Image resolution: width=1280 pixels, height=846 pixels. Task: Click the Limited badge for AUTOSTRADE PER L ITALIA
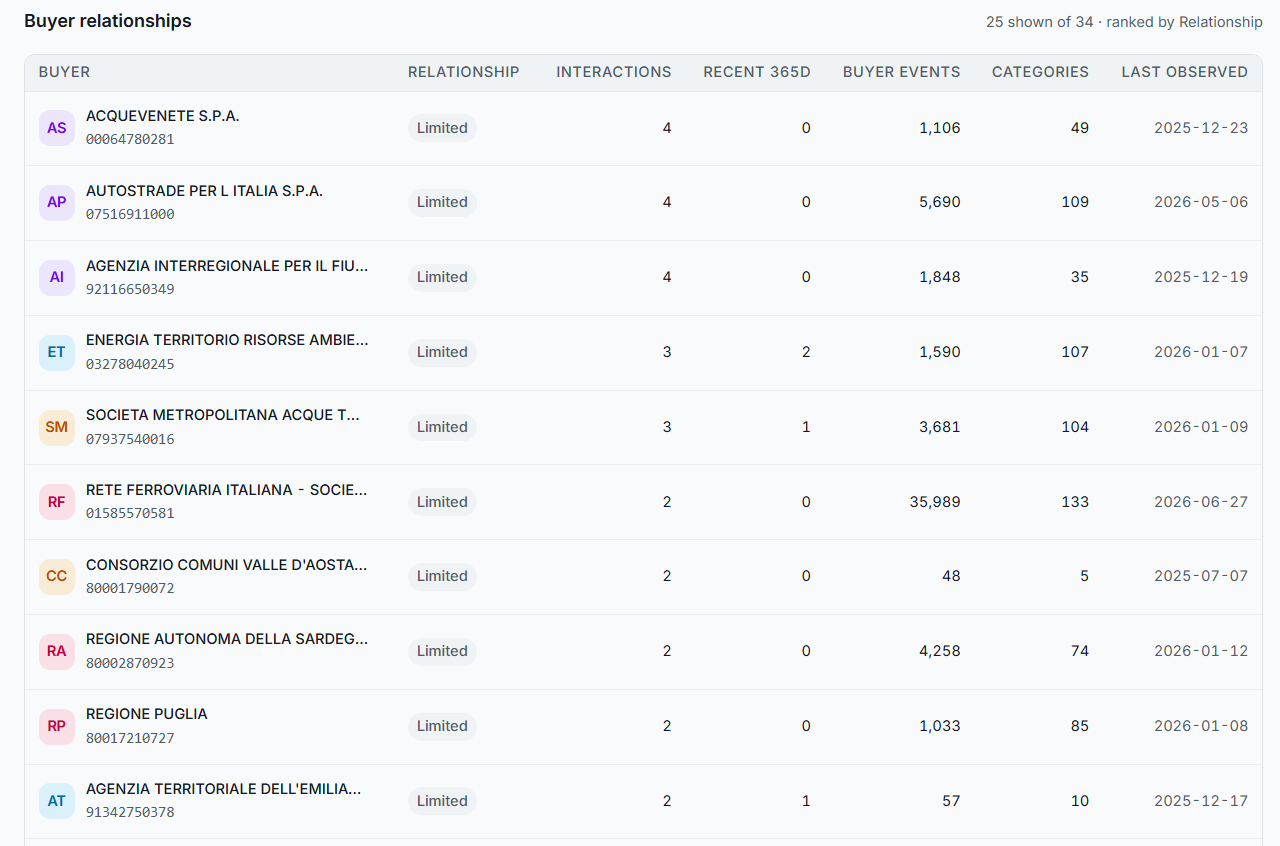pos(442,202)
